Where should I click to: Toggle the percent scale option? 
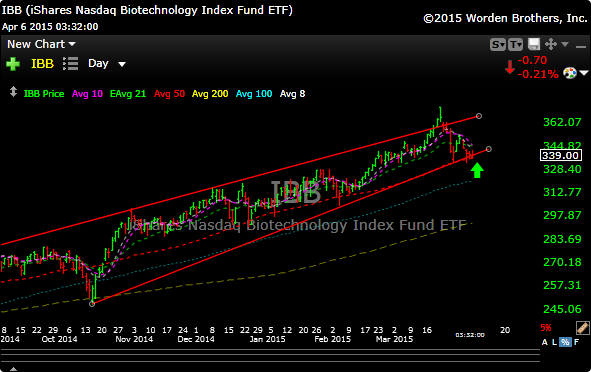point(565,342)
